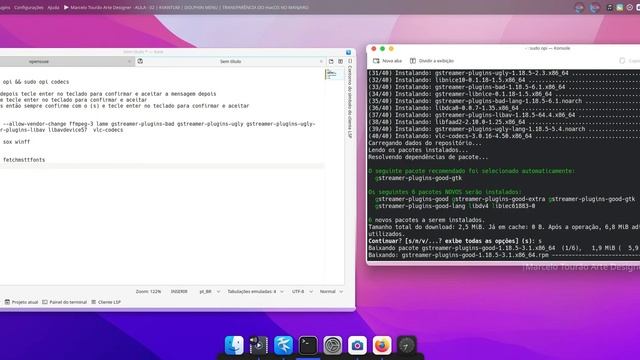Click the Painel do terminal icon
Image resolution: width=640 pixels, height=360 pixels.
[45, 302]
